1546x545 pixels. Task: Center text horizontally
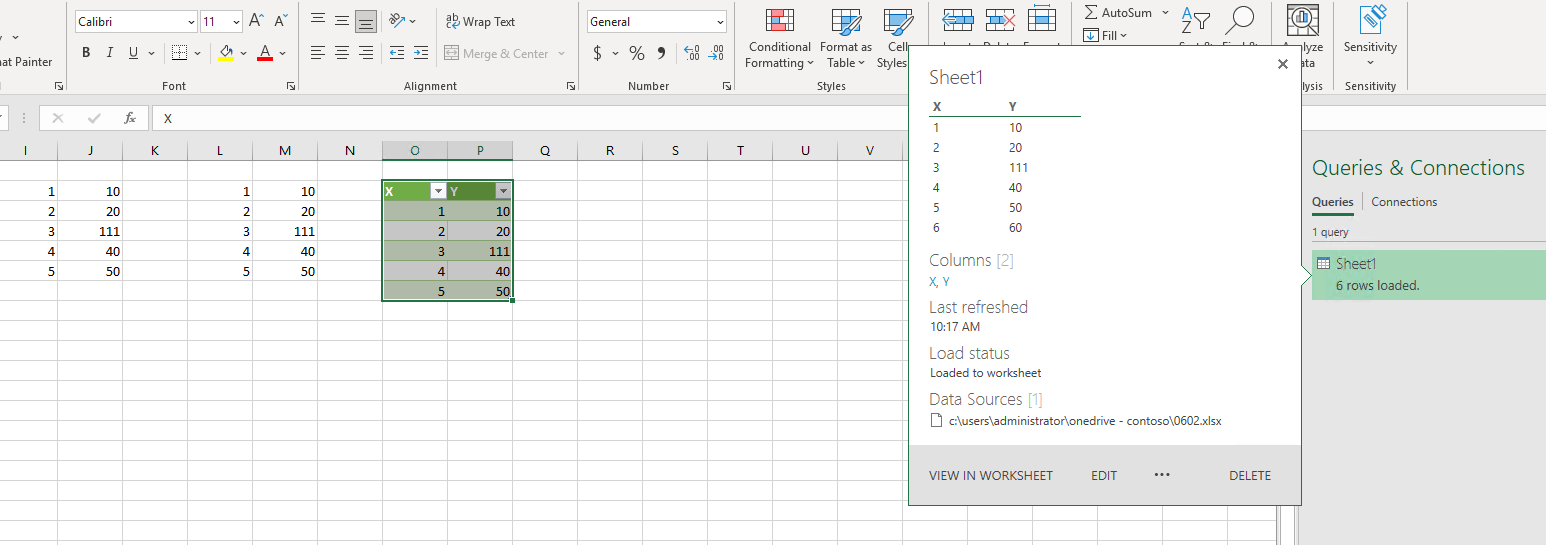342,53
